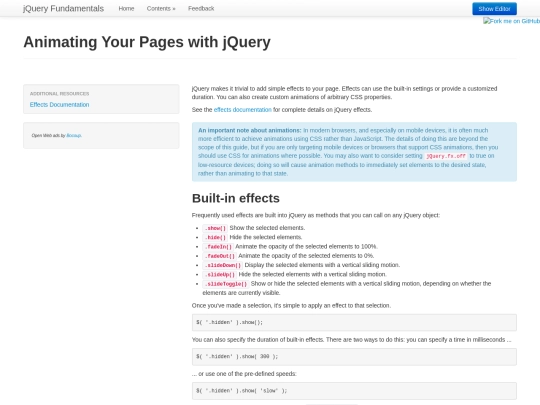Open the Feedback nav item

[201, 9]
